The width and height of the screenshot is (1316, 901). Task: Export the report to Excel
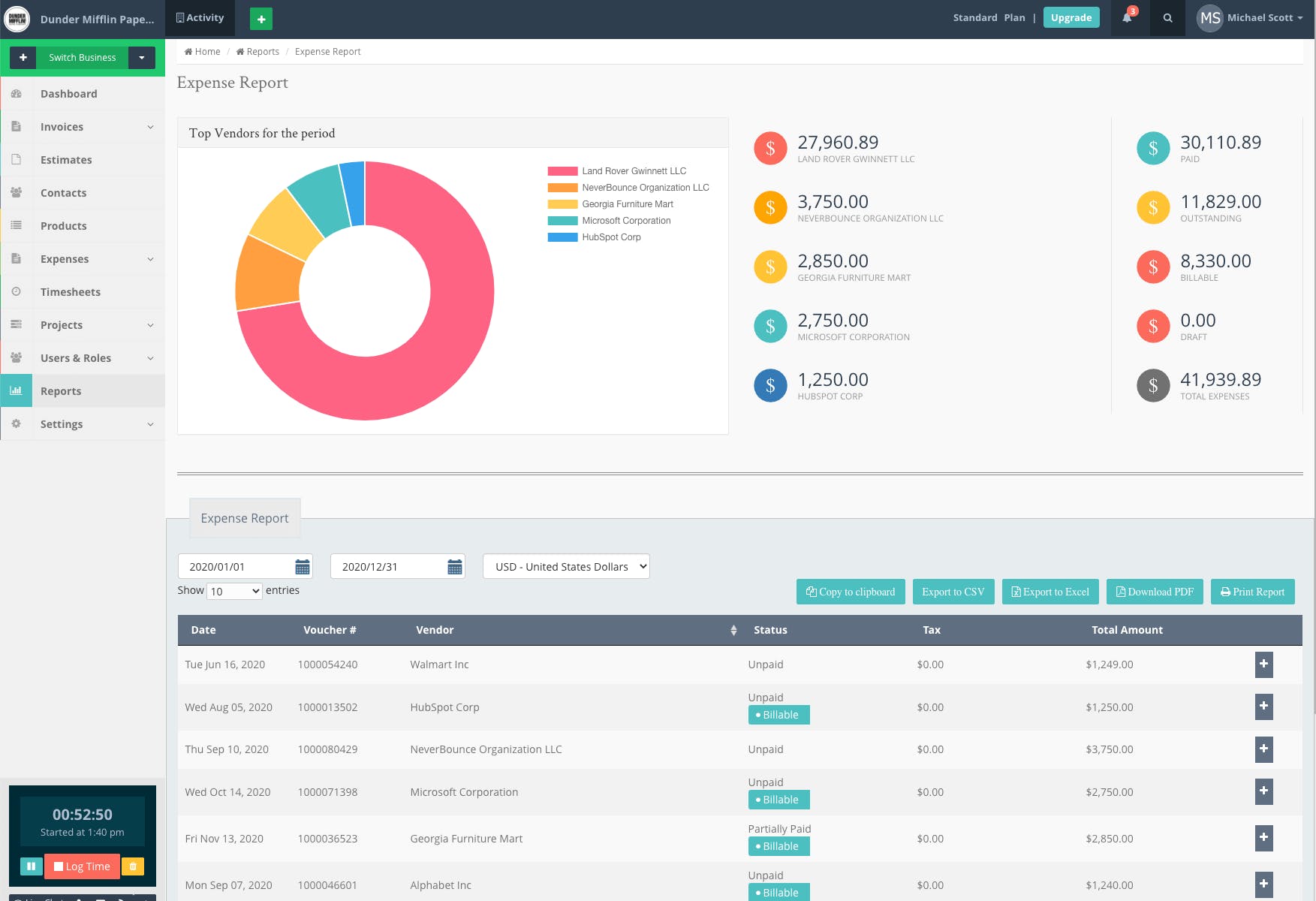pyautogui.click(x=1050, y=592)
